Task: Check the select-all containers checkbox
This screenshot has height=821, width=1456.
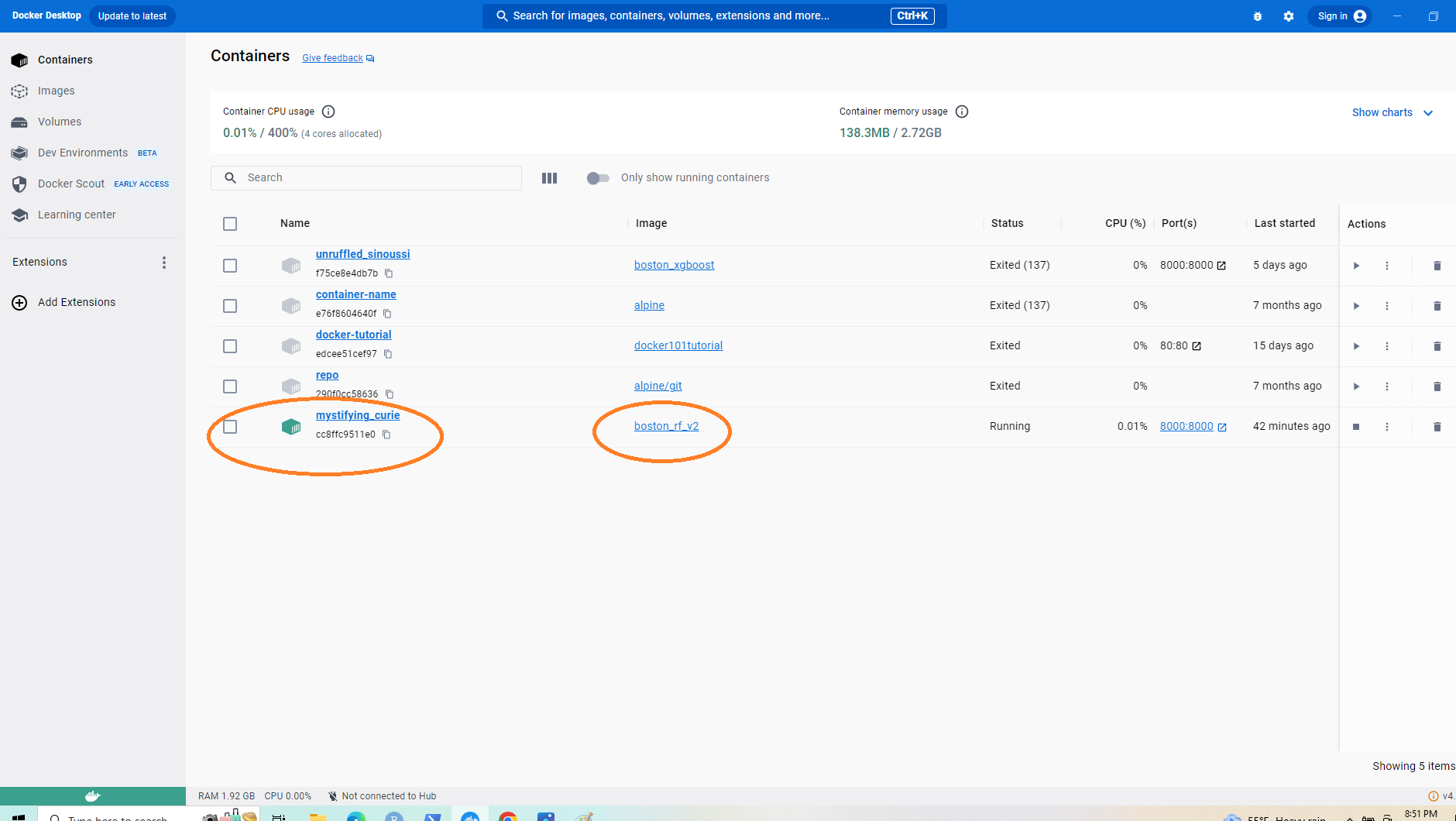Action: pos(230,224)
